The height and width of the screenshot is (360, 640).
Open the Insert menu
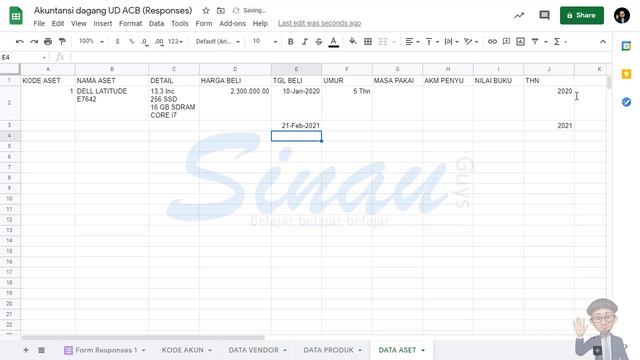click(102, 24)
